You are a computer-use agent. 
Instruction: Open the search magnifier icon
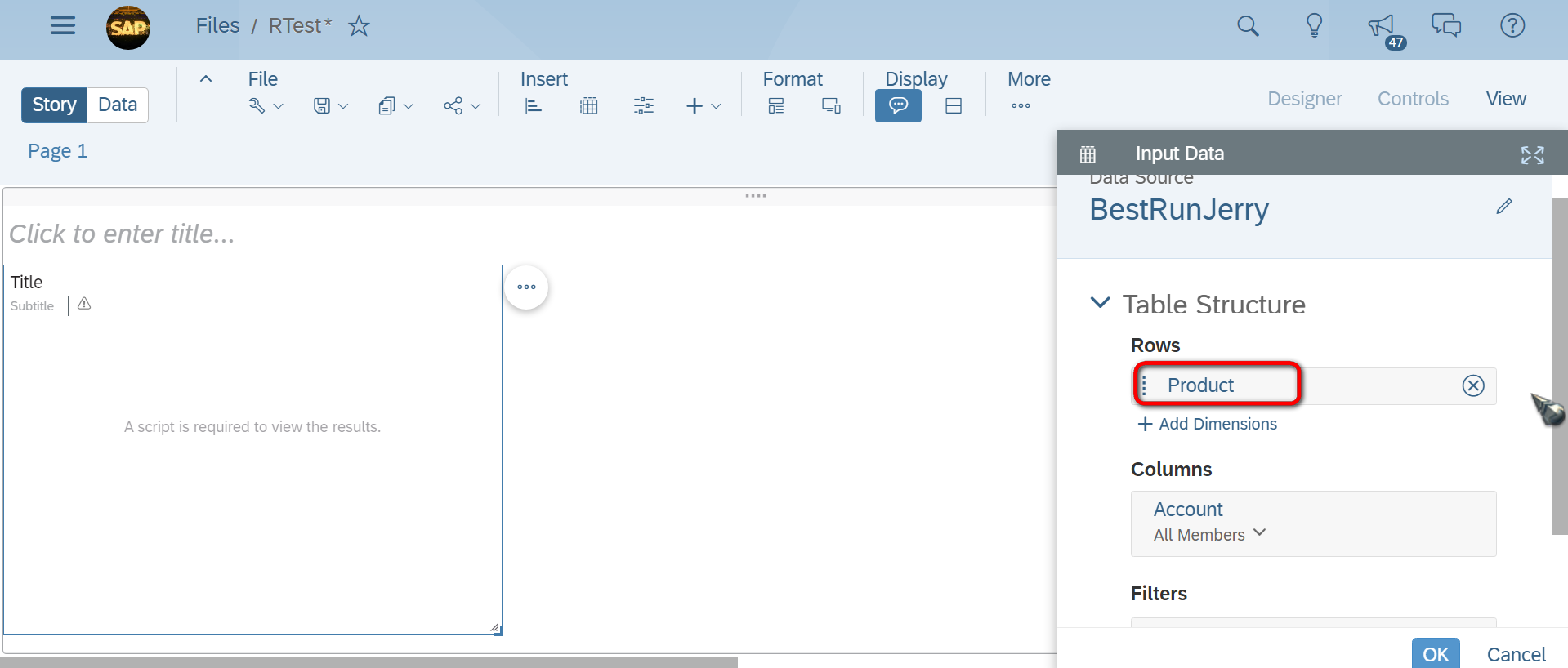pos(1248,26)
